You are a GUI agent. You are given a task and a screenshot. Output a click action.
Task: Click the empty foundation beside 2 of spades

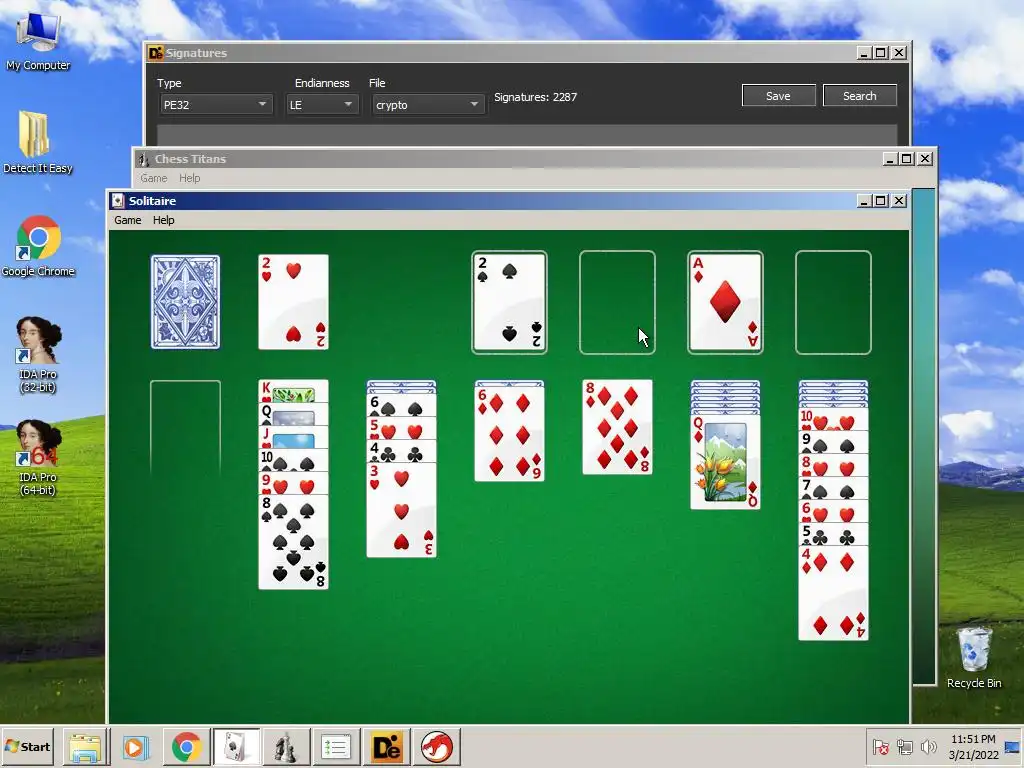617,302
